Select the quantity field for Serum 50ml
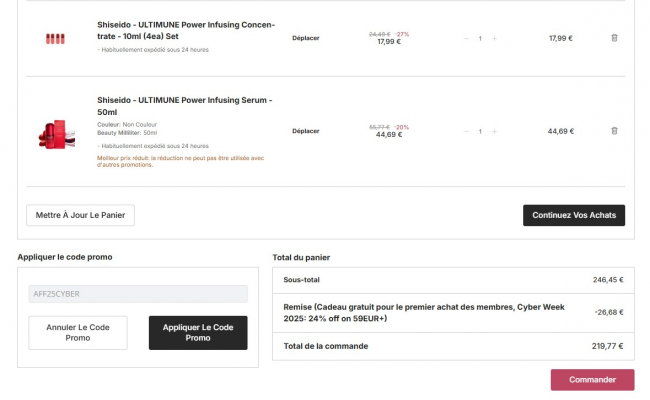 tap(480, 131)
